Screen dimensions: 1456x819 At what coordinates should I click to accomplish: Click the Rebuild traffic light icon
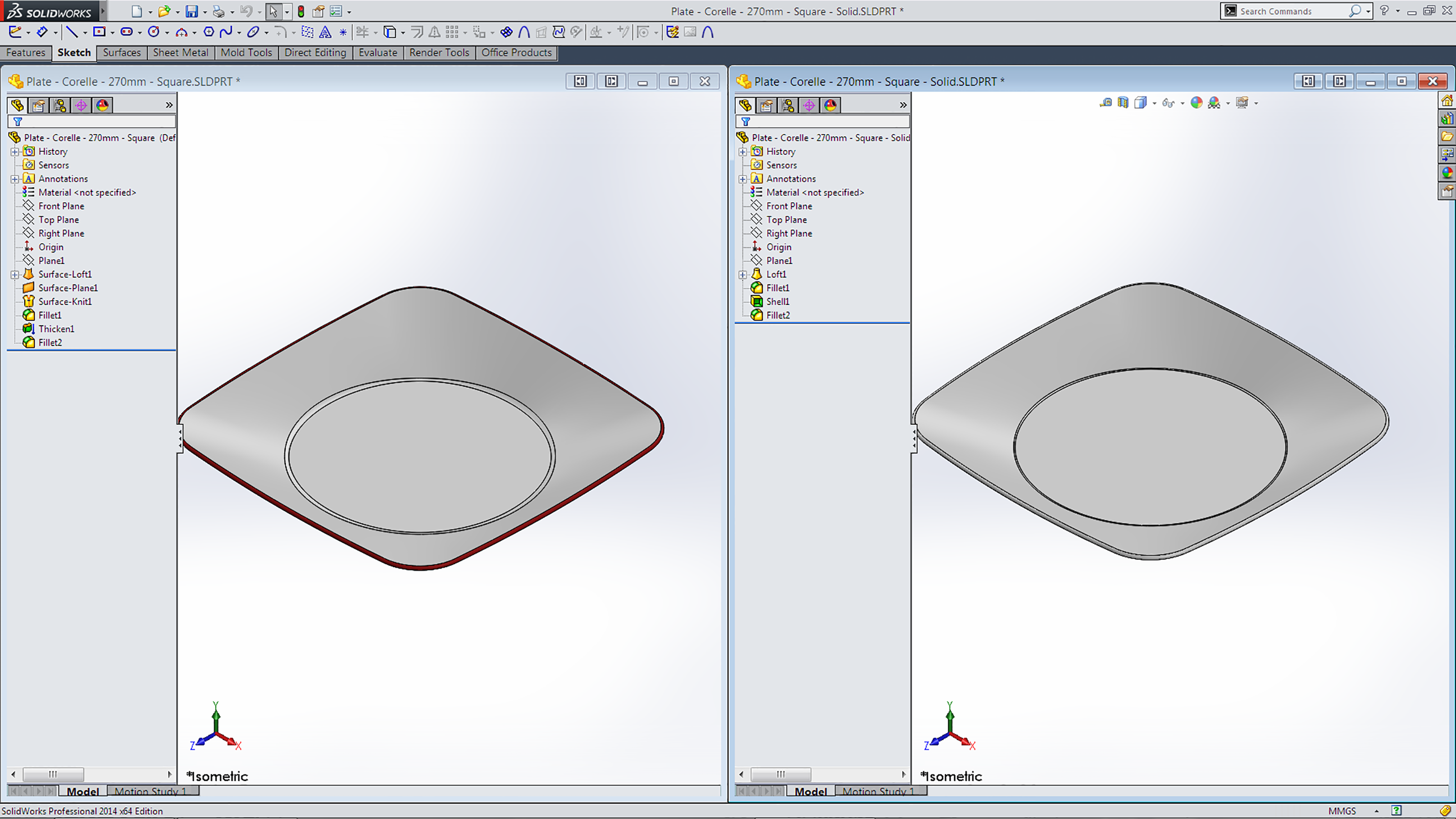tap(301, 11)
